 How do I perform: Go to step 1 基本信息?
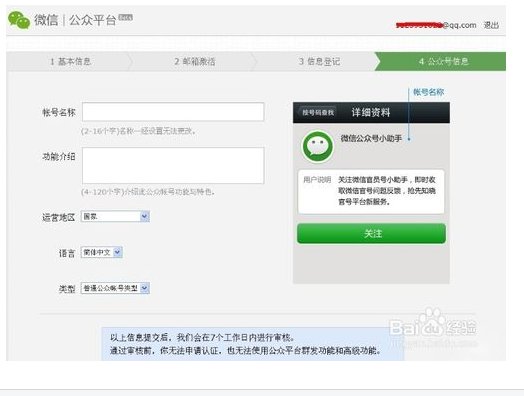point(70,61)
